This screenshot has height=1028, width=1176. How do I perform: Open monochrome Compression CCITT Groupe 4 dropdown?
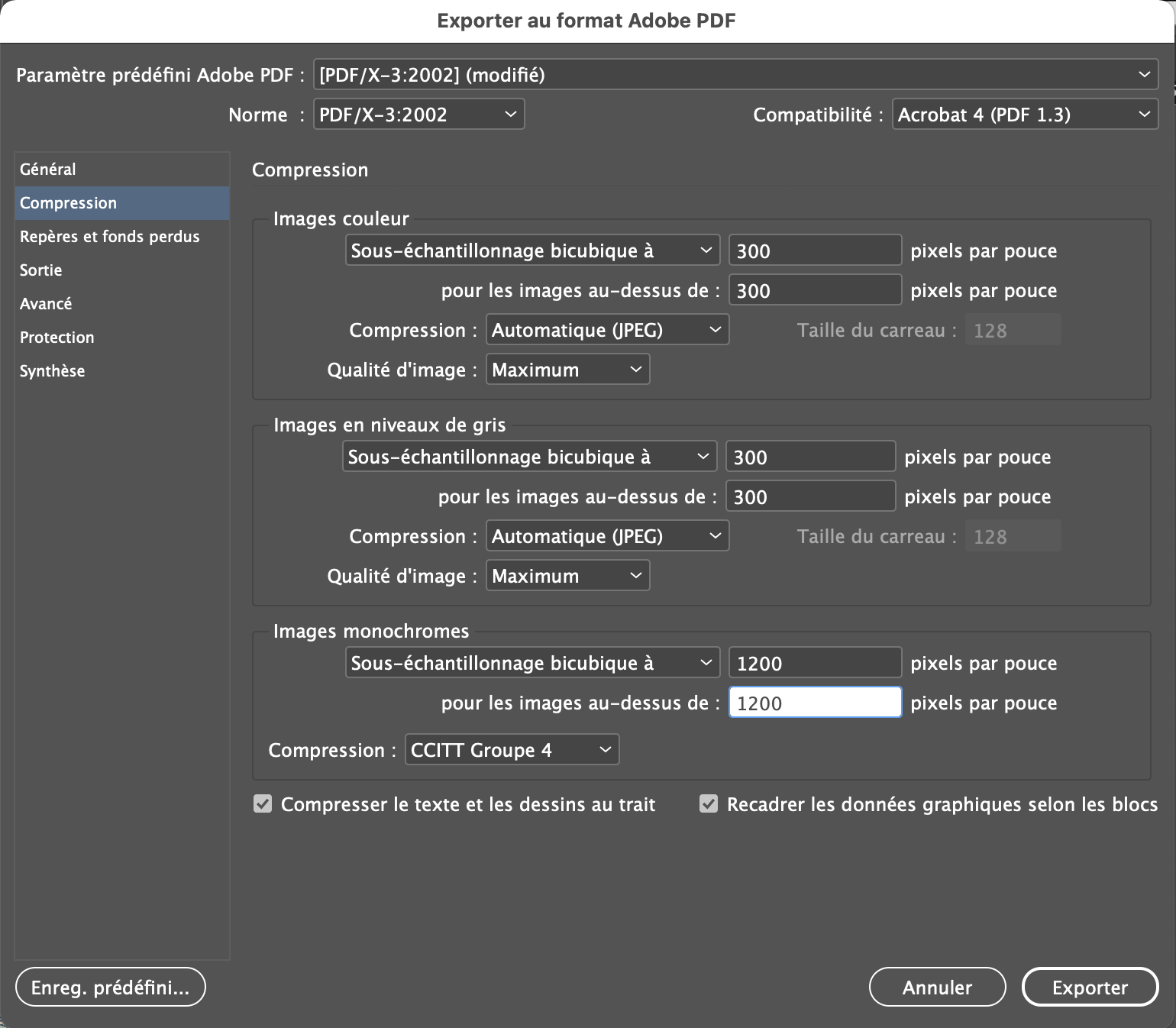coord(512,750)
